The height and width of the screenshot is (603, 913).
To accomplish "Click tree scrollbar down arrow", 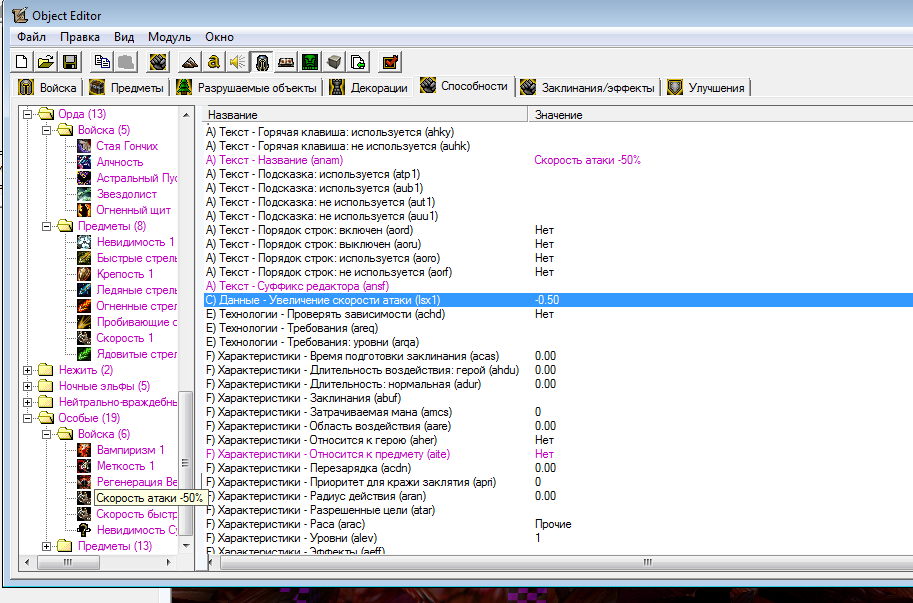I will tap(186, 546).
